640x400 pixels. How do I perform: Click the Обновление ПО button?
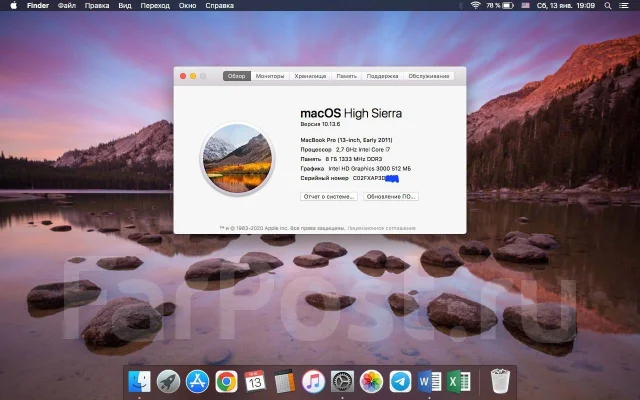pyautogui.click(x=391, y=197)
